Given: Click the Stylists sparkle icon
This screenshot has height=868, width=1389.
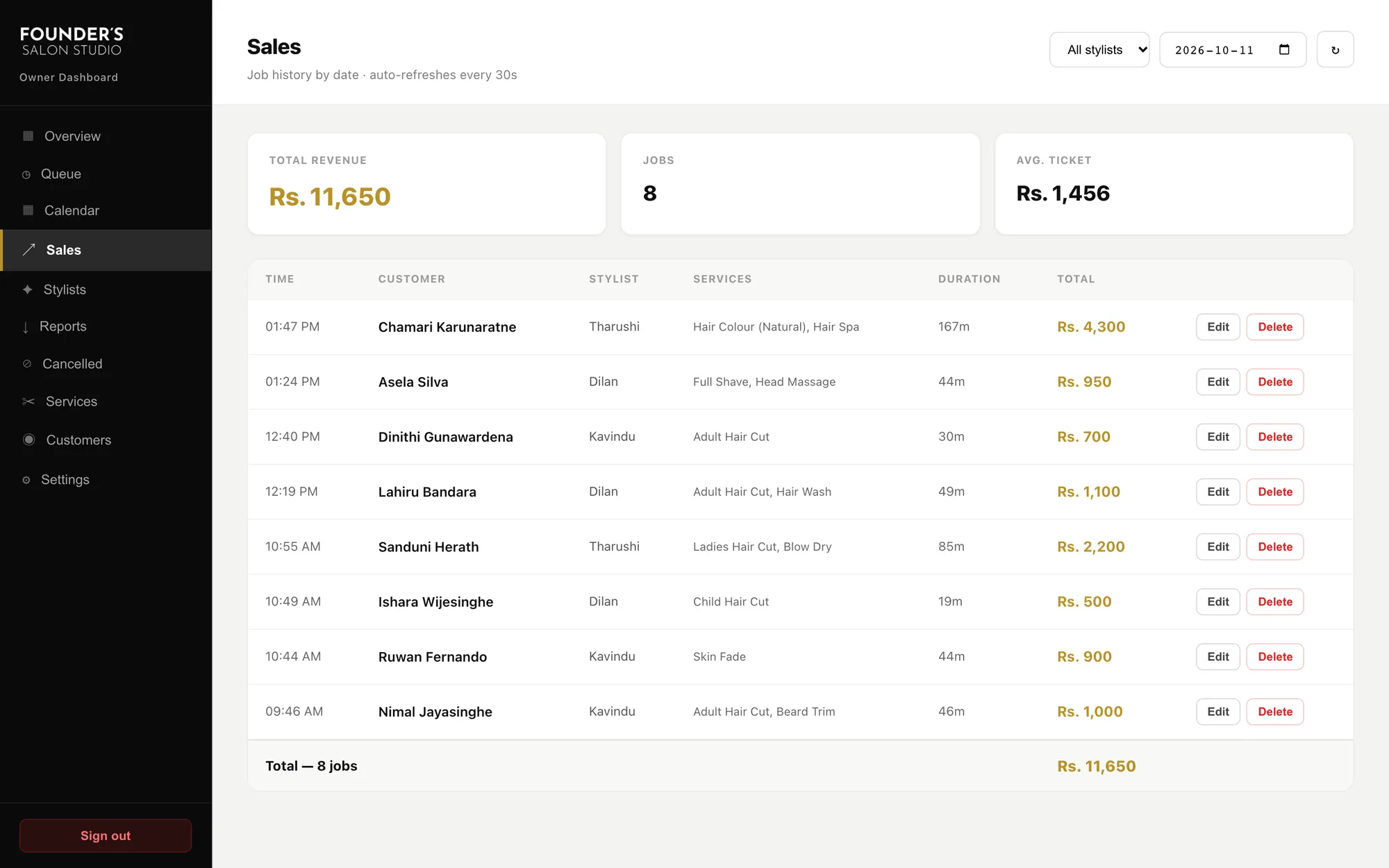Looking at the screenshot, I should pyautogui.click(x=27, y=290).
